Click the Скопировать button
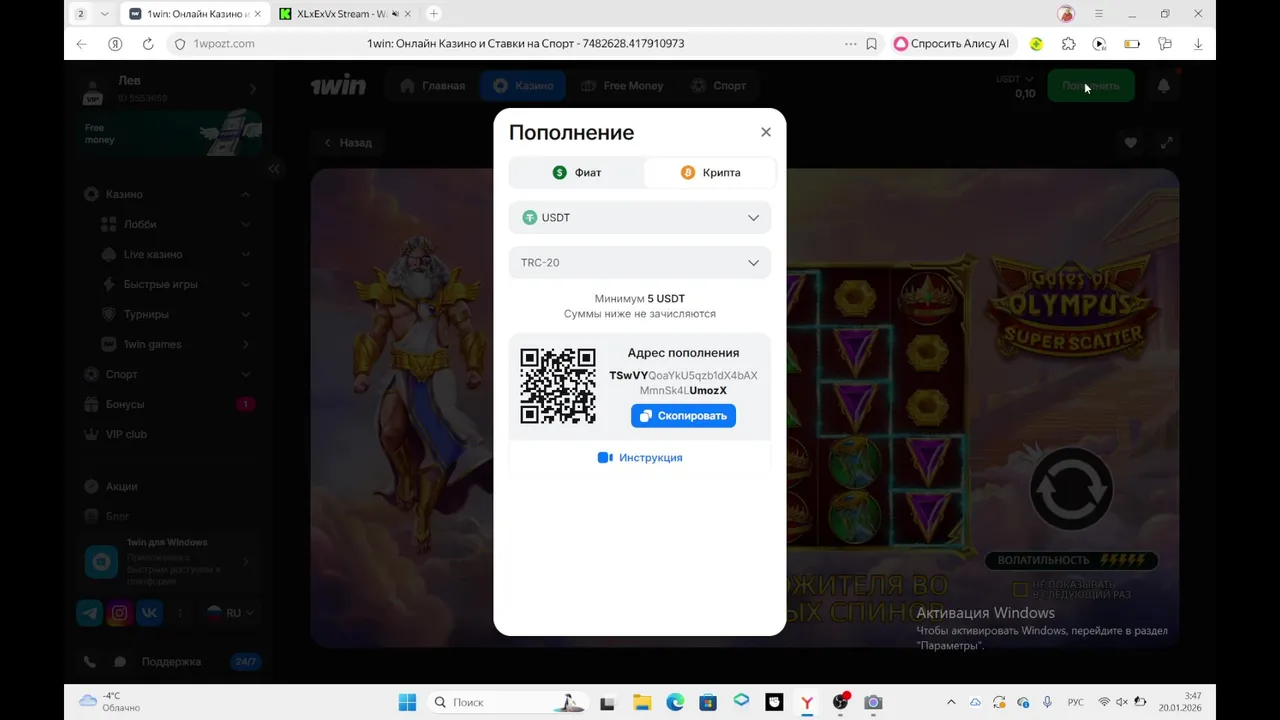This screenshot has width=1280, height=720. click(683, 416)
